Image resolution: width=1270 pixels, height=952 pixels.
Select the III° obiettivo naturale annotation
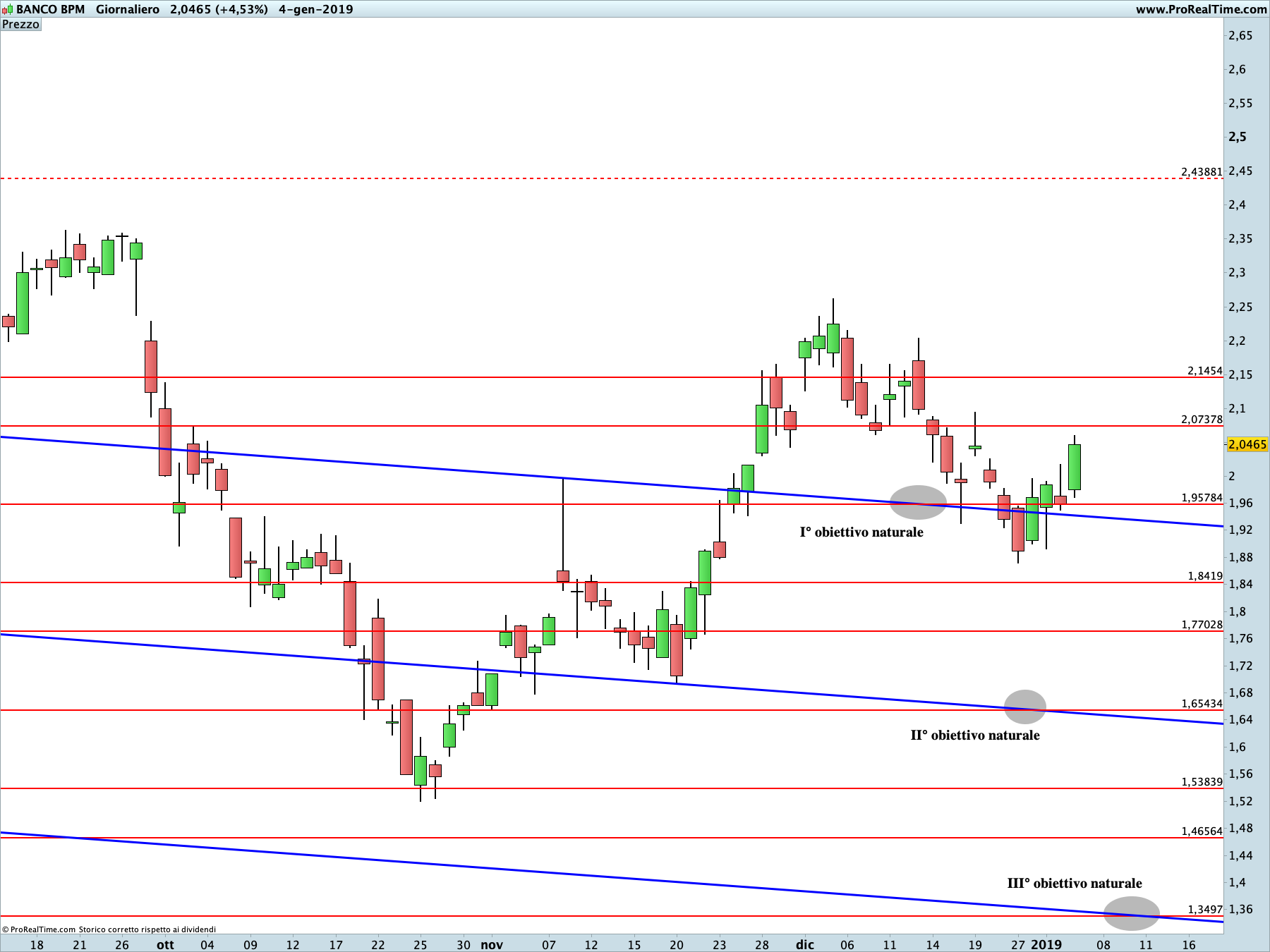(1075, 883)
